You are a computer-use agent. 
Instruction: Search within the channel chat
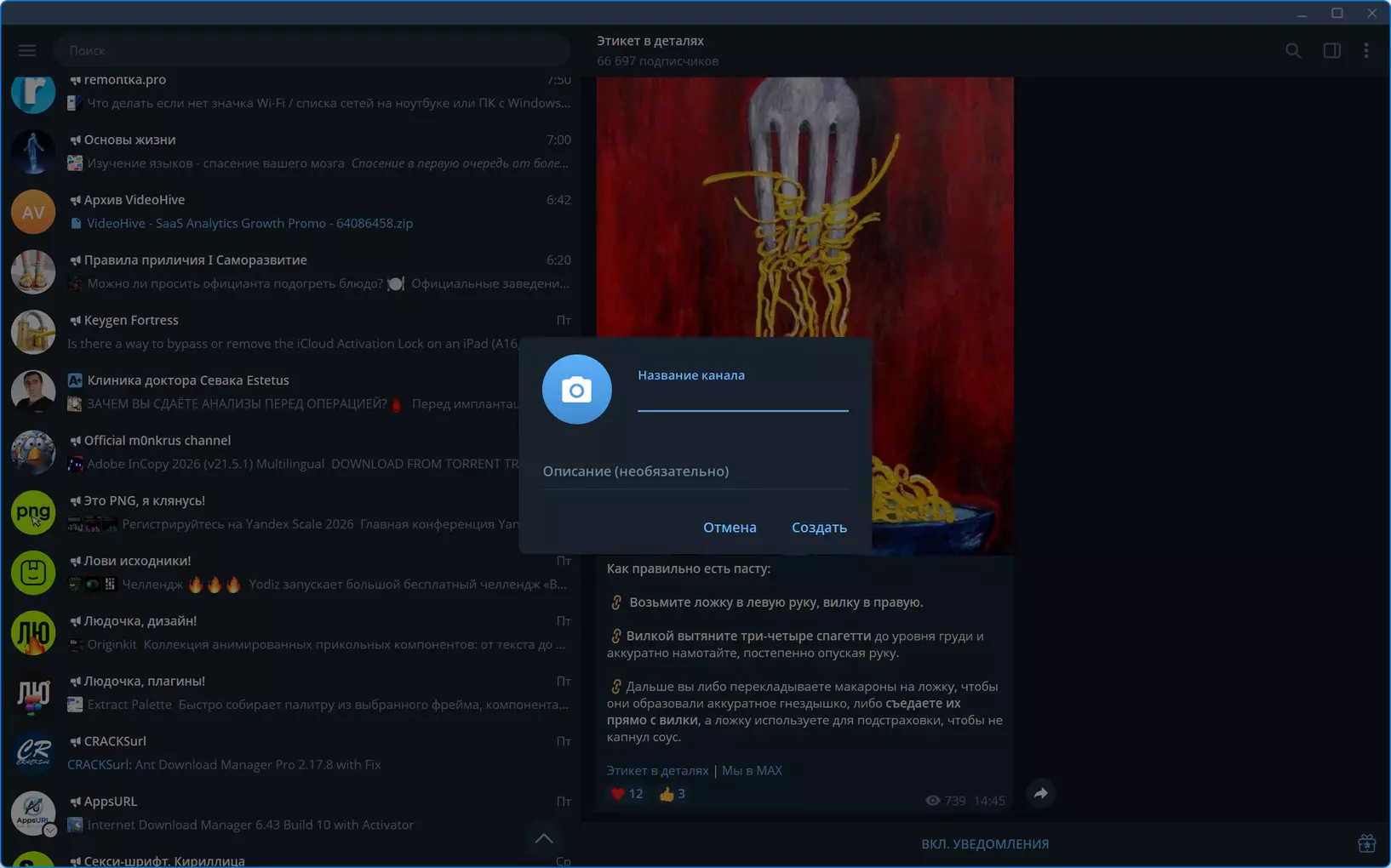(x=1293, y=50)
